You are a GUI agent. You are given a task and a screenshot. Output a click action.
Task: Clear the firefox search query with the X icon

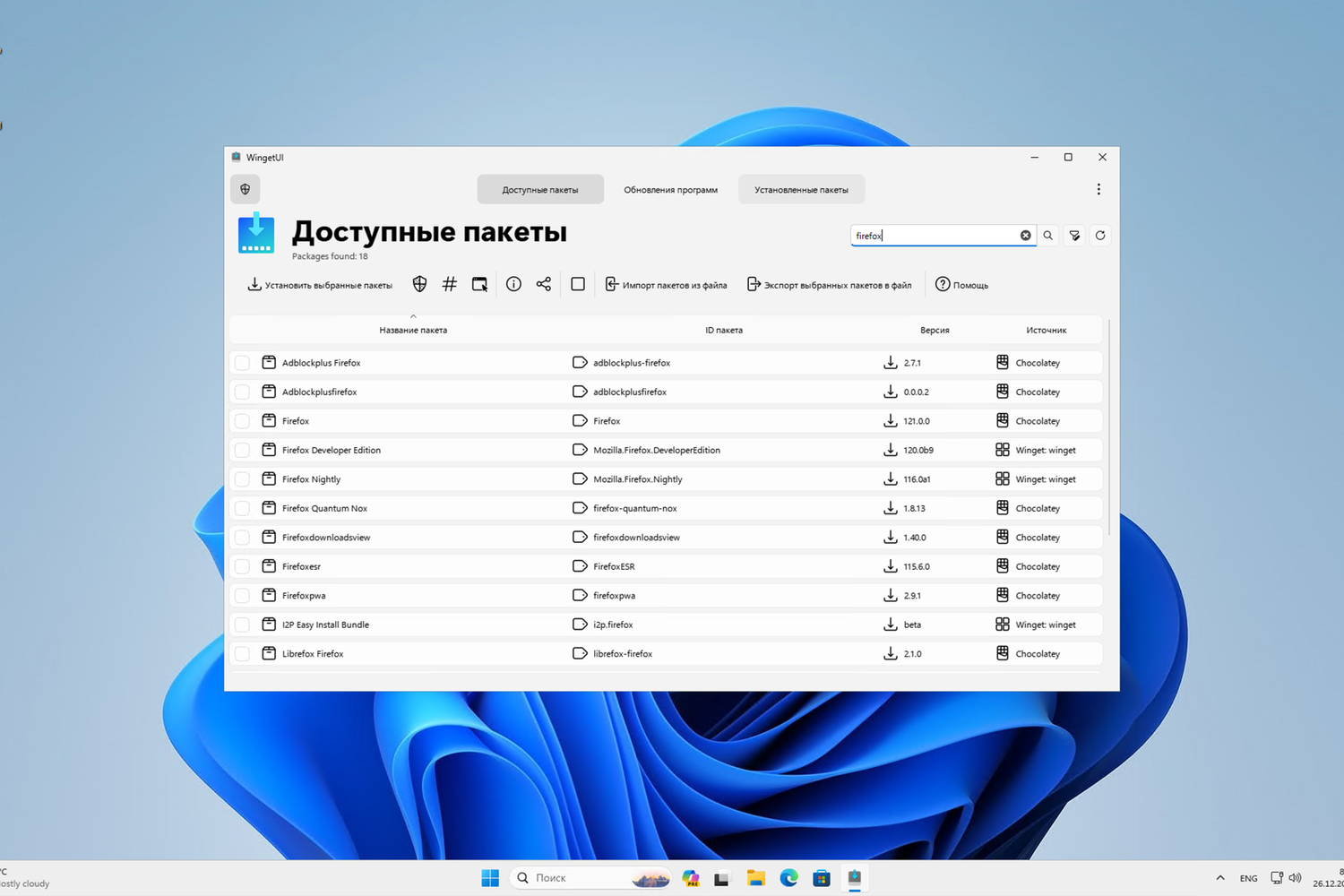[x=1025, y=236]
